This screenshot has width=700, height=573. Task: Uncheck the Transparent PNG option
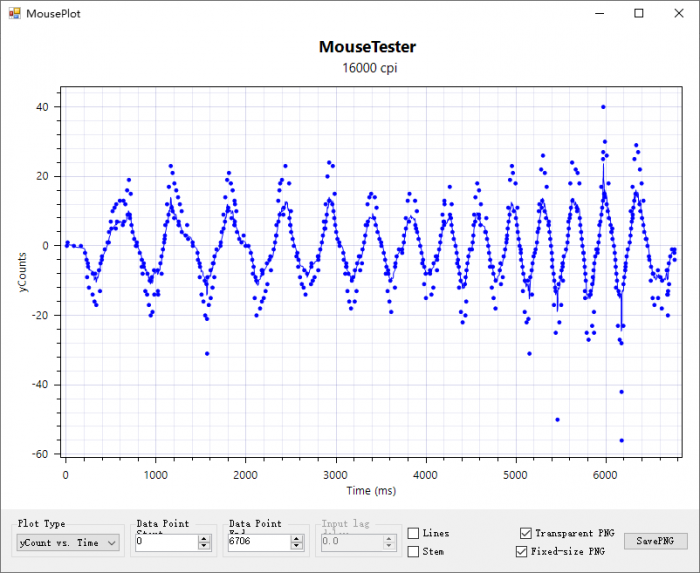point(526,534)
